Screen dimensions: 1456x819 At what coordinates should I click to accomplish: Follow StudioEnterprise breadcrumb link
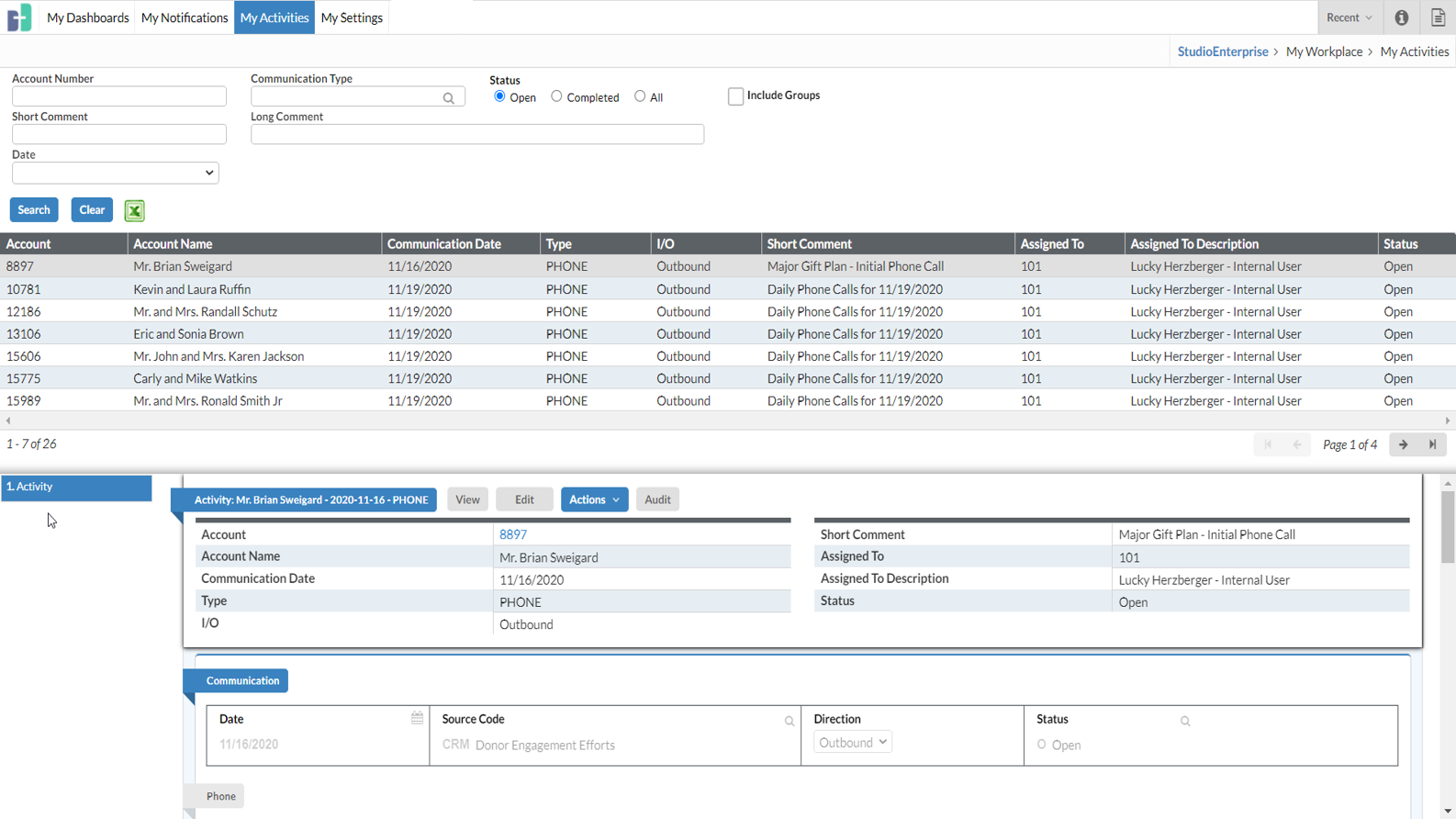click(1223, 51)
